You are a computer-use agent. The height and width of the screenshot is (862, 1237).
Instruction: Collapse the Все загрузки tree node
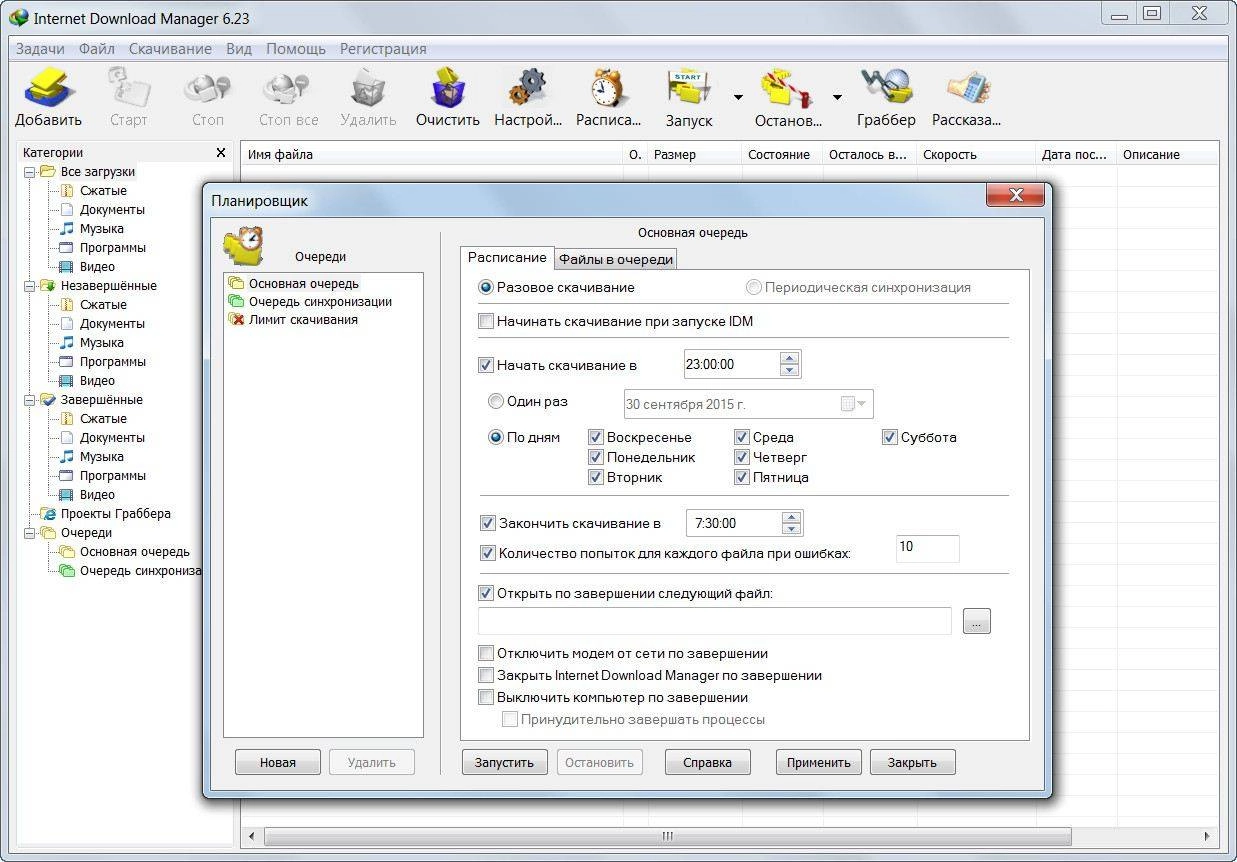(x=30, y=172)
